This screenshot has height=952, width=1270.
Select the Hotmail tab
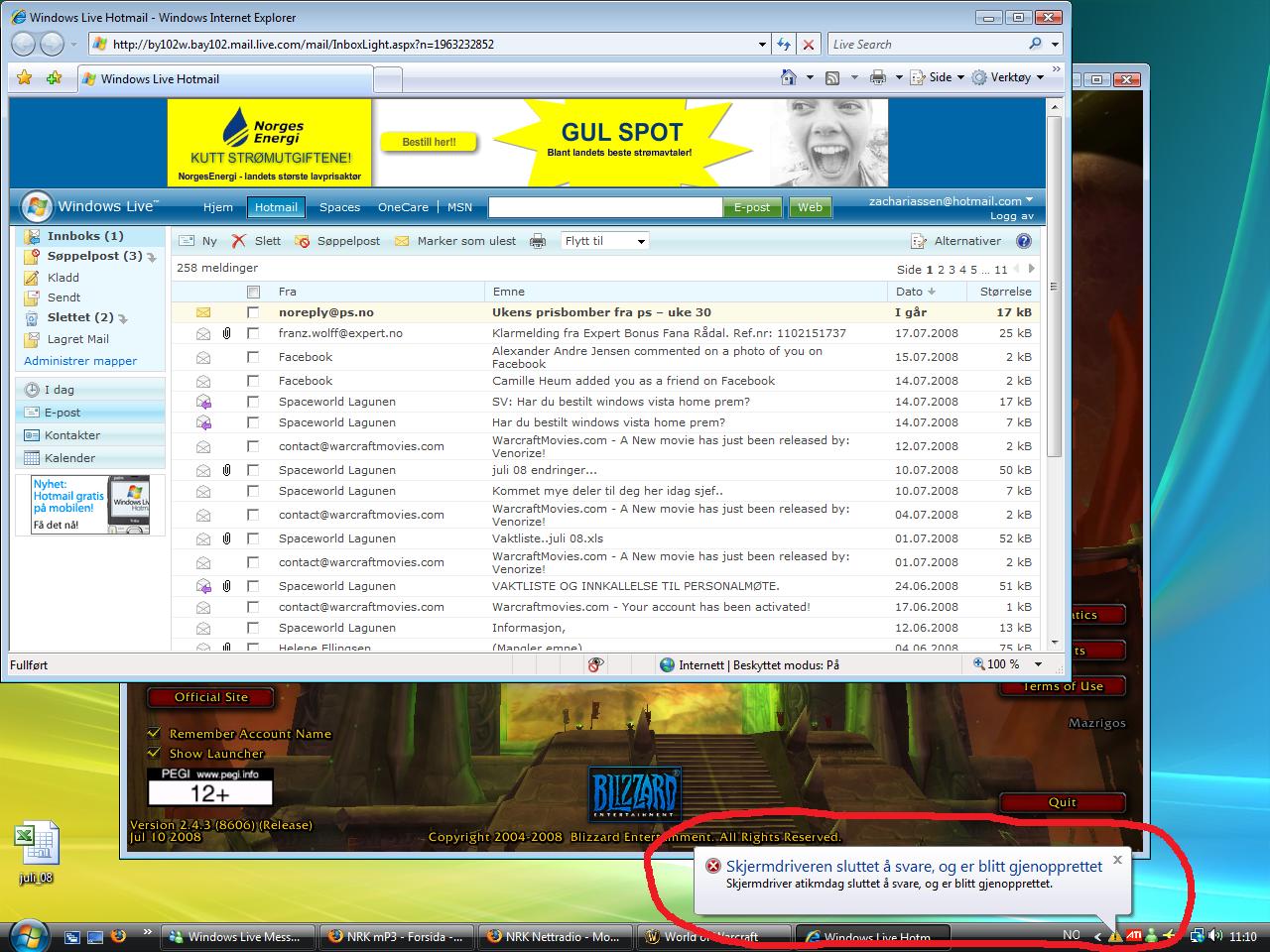point(276,207)
